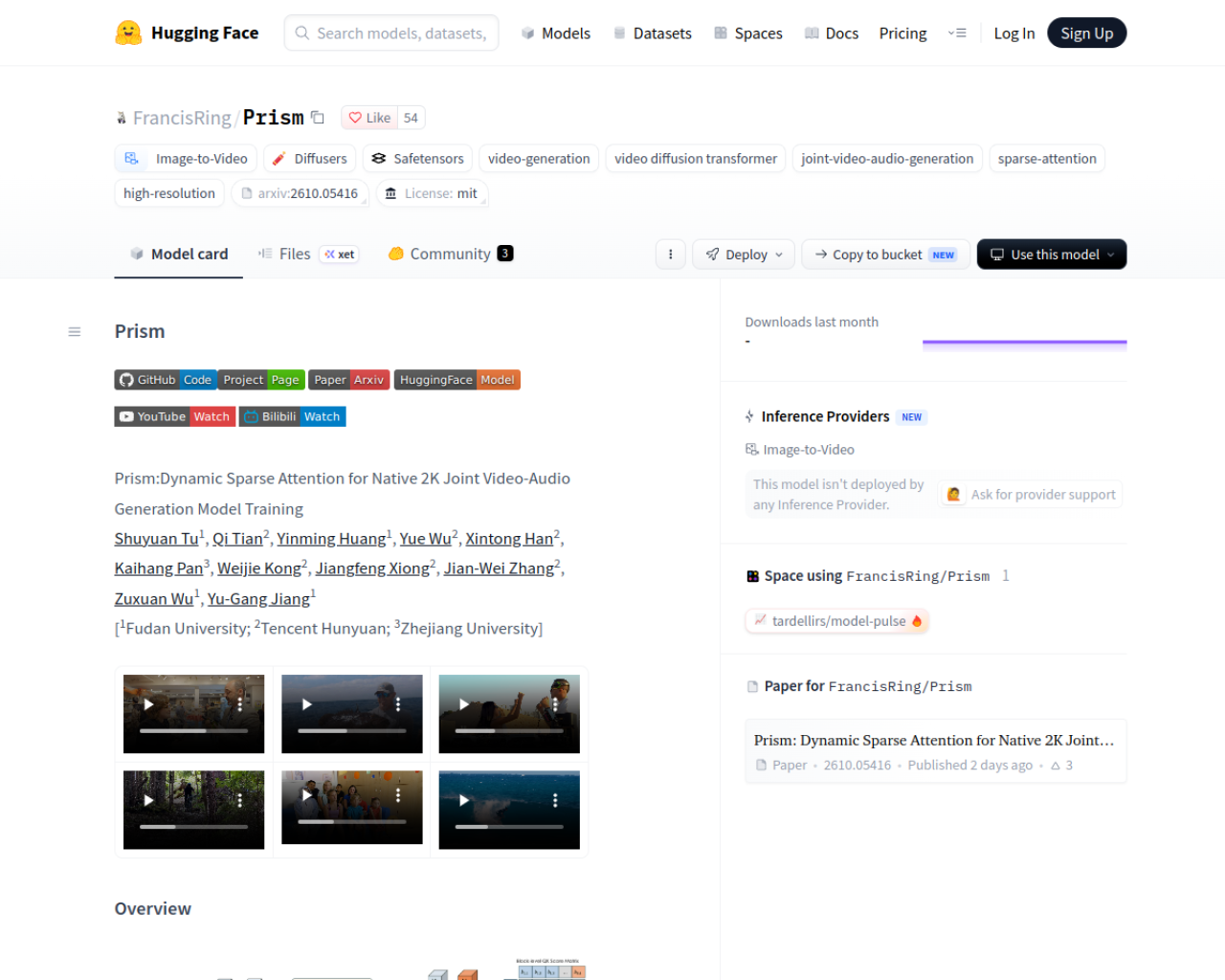The width and height of the screenshot is (1225, 980).
Task: Seek the bottom-right video's progress bar
Action: [x=509, y=827]
